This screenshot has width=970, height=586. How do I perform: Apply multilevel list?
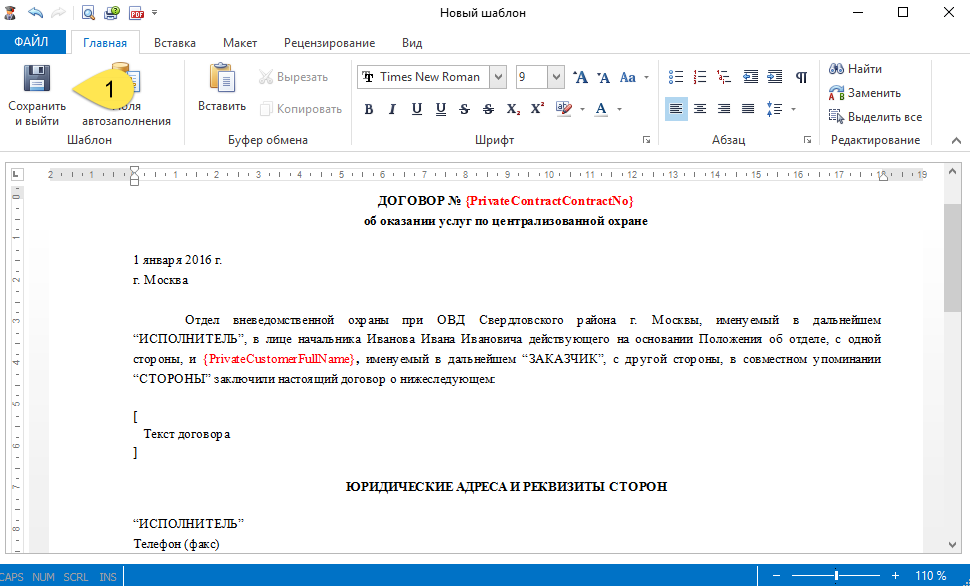point(724,77)
